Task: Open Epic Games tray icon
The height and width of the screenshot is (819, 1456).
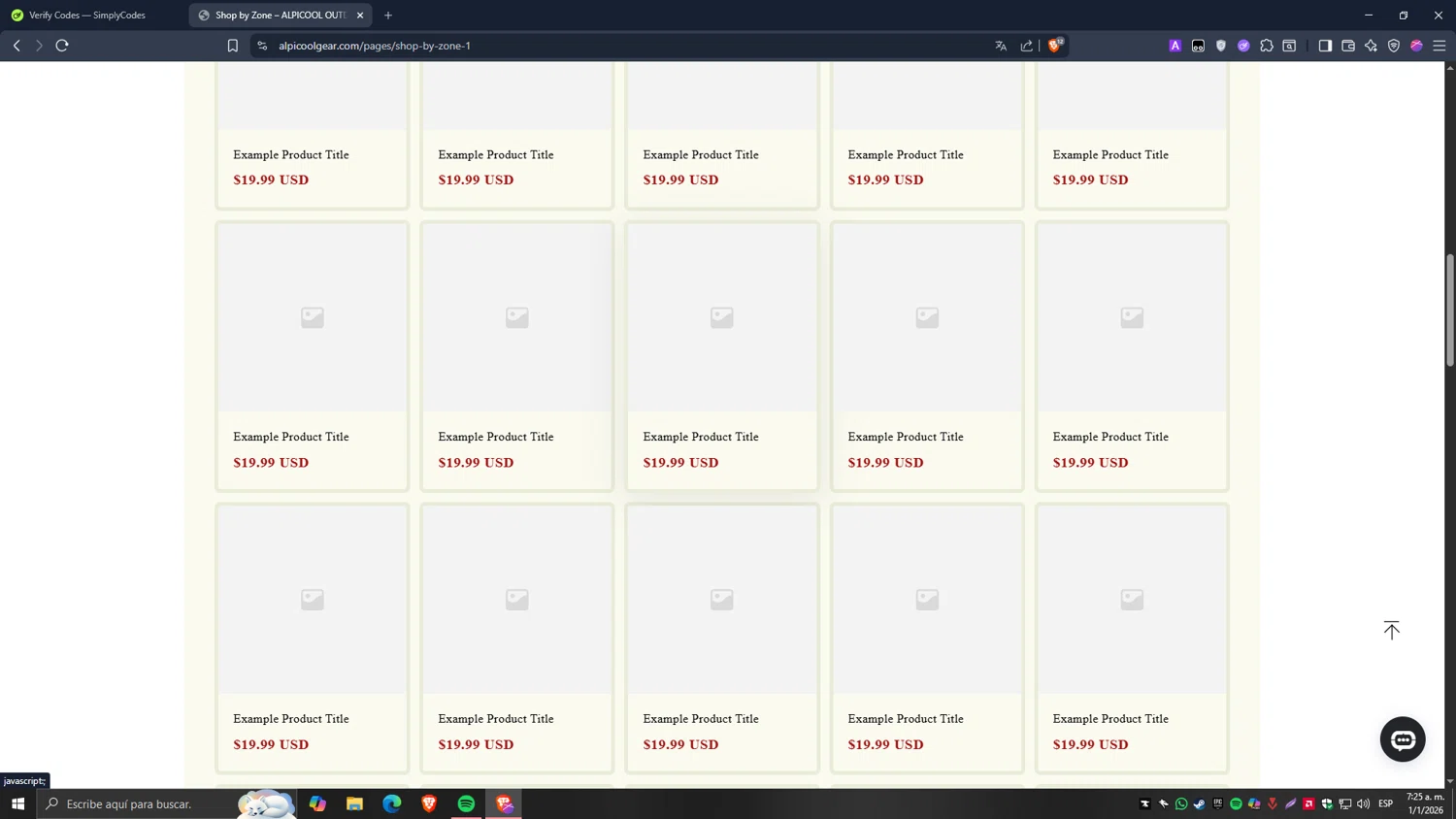Action: pyautogui.click(x=1218, y=803)
